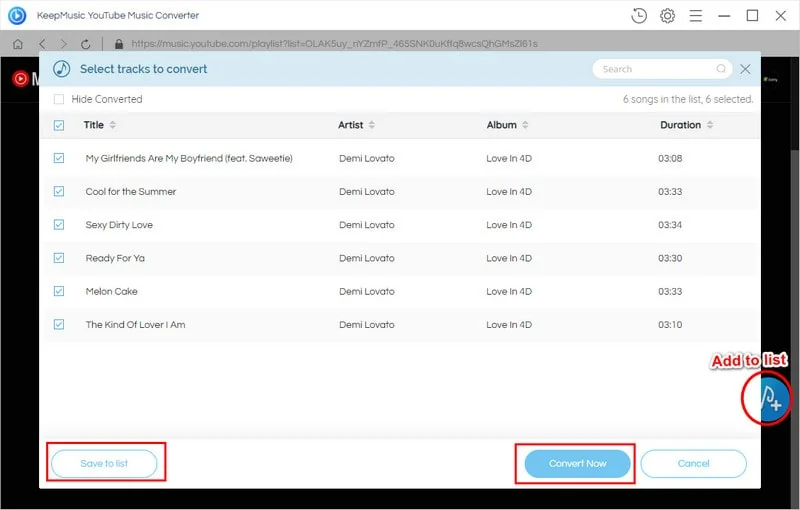Enable the Hide Converted checkbox

(x=59, y=99)
